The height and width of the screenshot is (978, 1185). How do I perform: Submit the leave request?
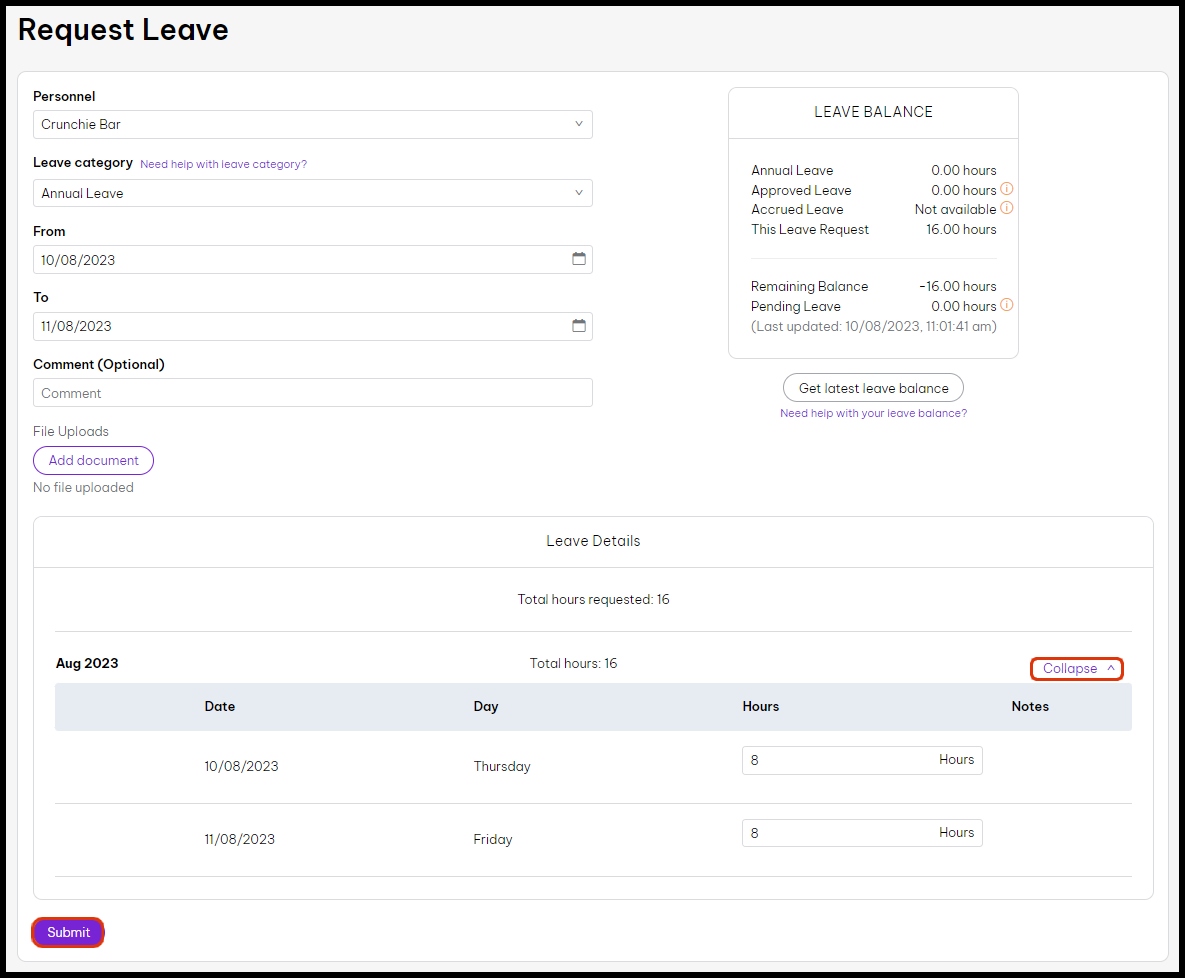pyautogui.click(x=68, y=932)
